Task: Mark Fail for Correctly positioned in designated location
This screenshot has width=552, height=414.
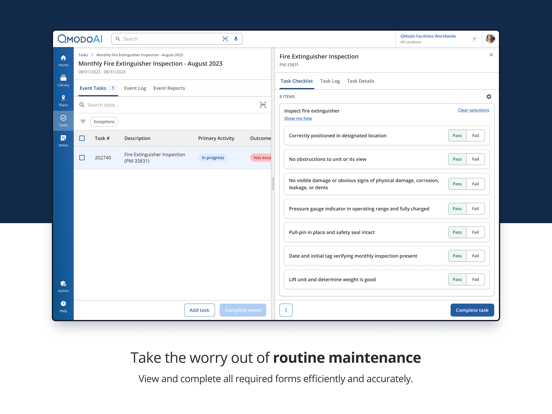Action: (x=475, y=136)
